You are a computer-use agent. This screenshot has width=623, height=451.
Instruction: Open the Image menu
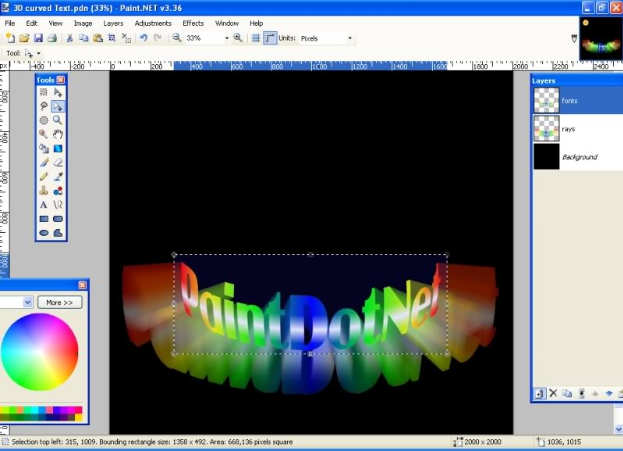83,23
